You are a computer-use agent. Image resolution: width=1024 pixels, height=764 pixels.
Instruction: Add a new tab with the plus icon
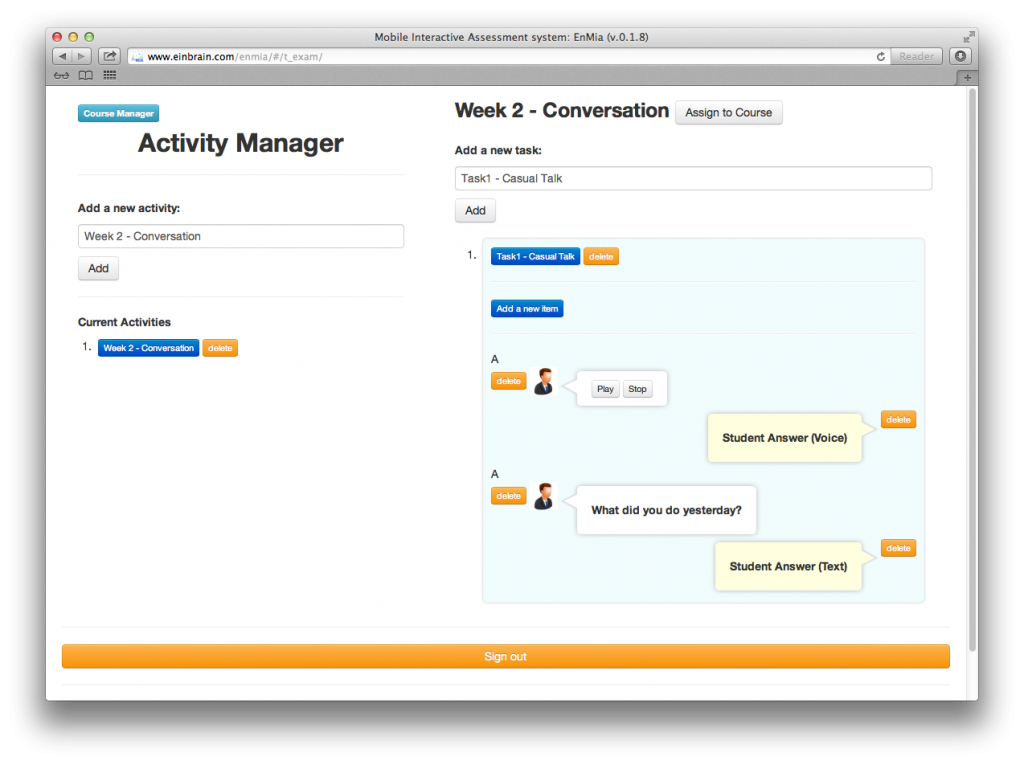coord(967,78)
